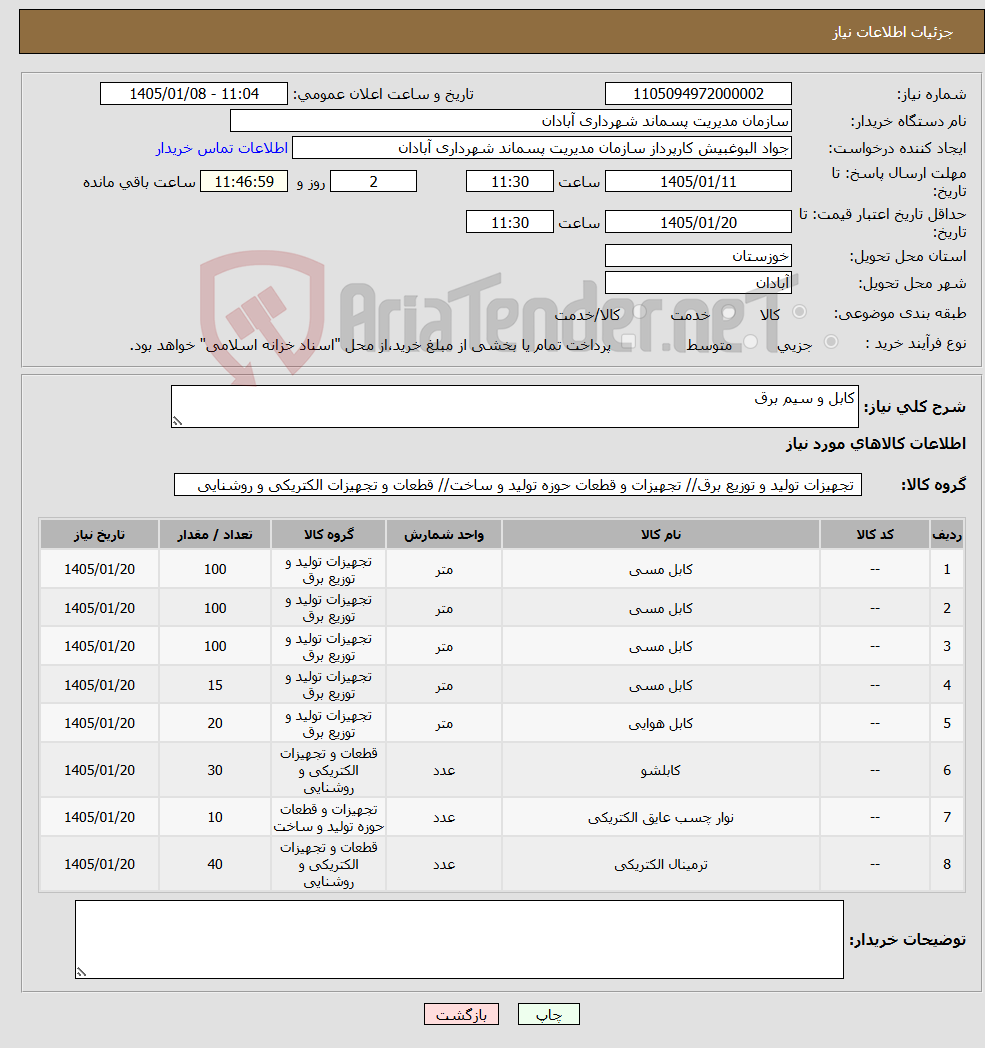Select the جزیی purchase type radio

point(831,342)
